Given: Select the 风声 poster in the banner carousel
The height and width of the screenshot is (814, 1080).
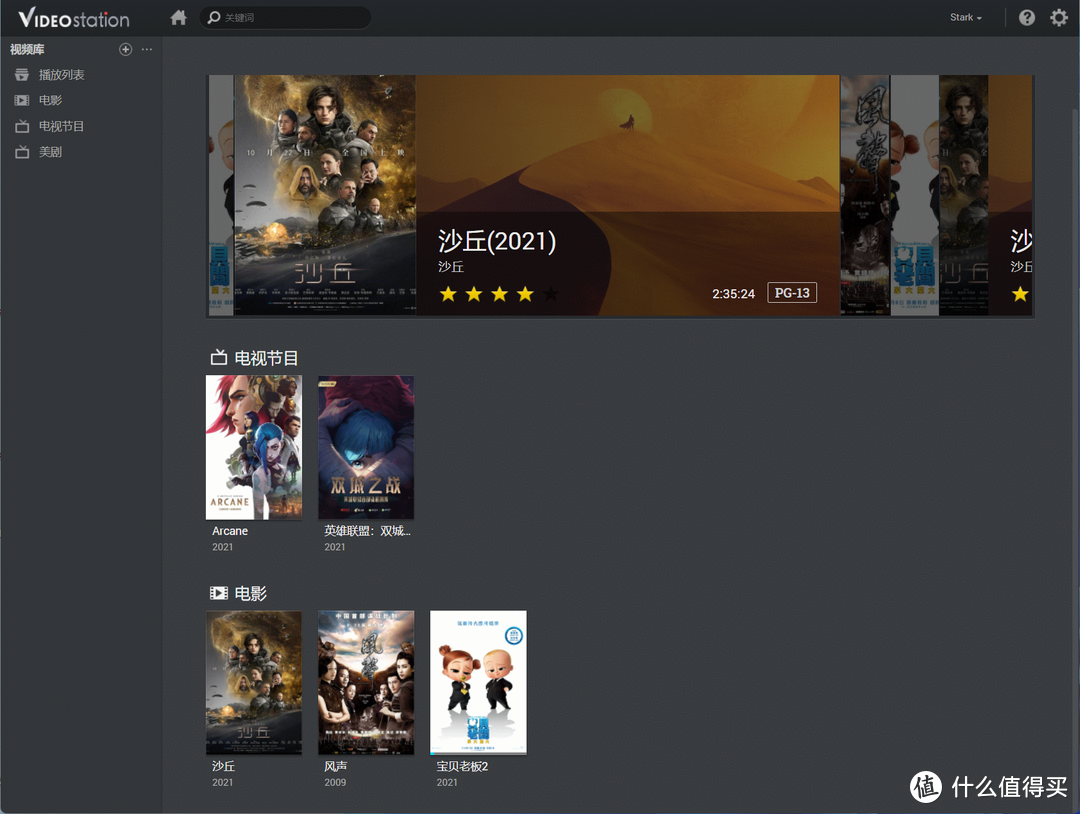Looking at the screenshot, I should point(865,195).
